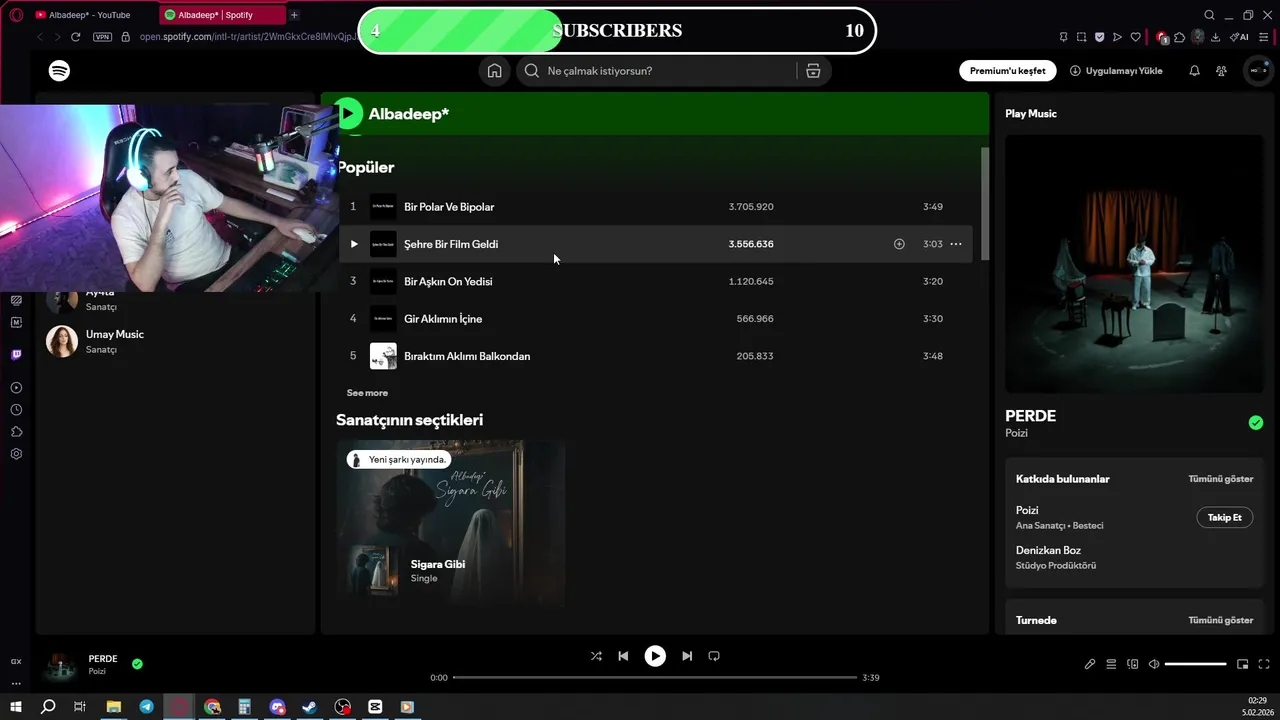Take a snapshot with Opera snapshot icon

pos(1081,37)
